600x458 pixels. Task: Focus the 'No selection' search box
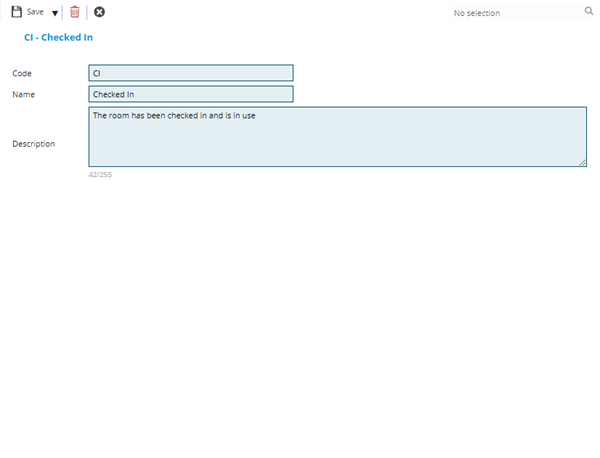click(510, 13)
